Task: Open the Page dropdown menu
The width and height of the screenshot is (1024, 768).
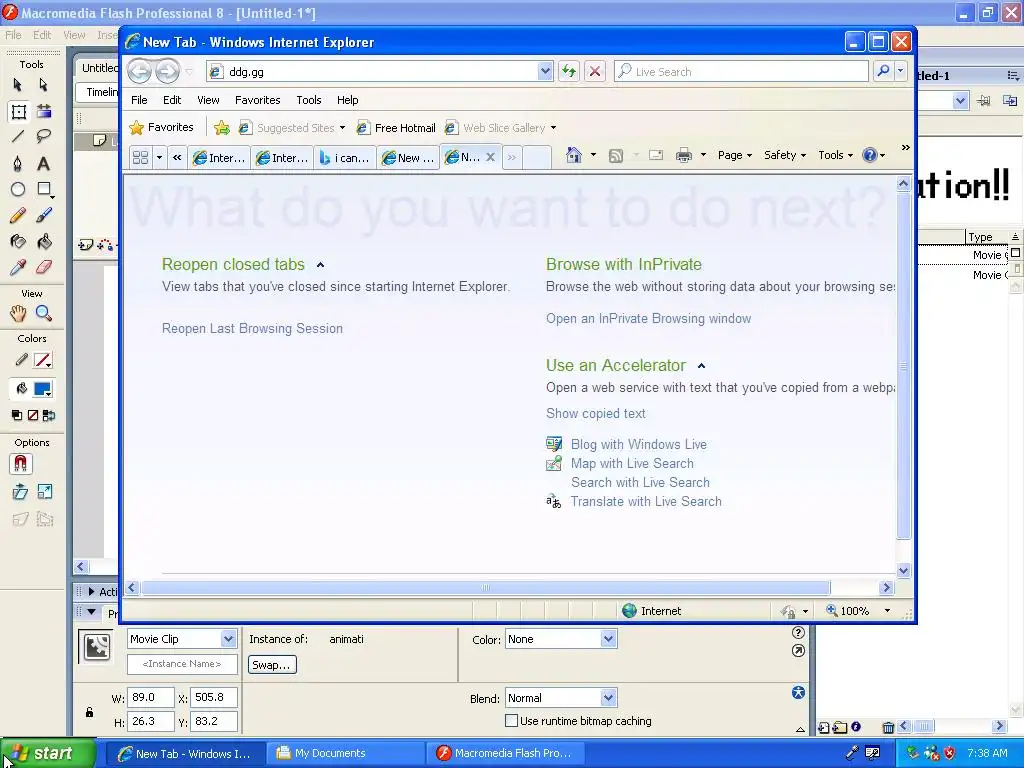Action: [x=735, y=155]
